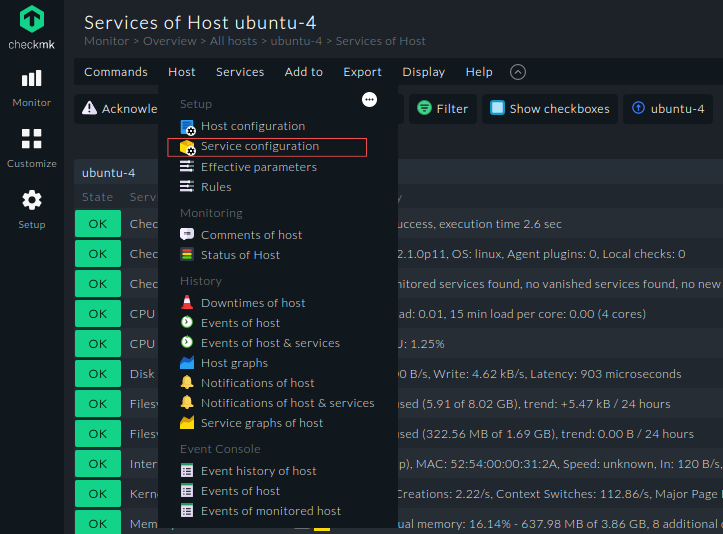
Task: Open the Help menu
Action: point(479,72)
